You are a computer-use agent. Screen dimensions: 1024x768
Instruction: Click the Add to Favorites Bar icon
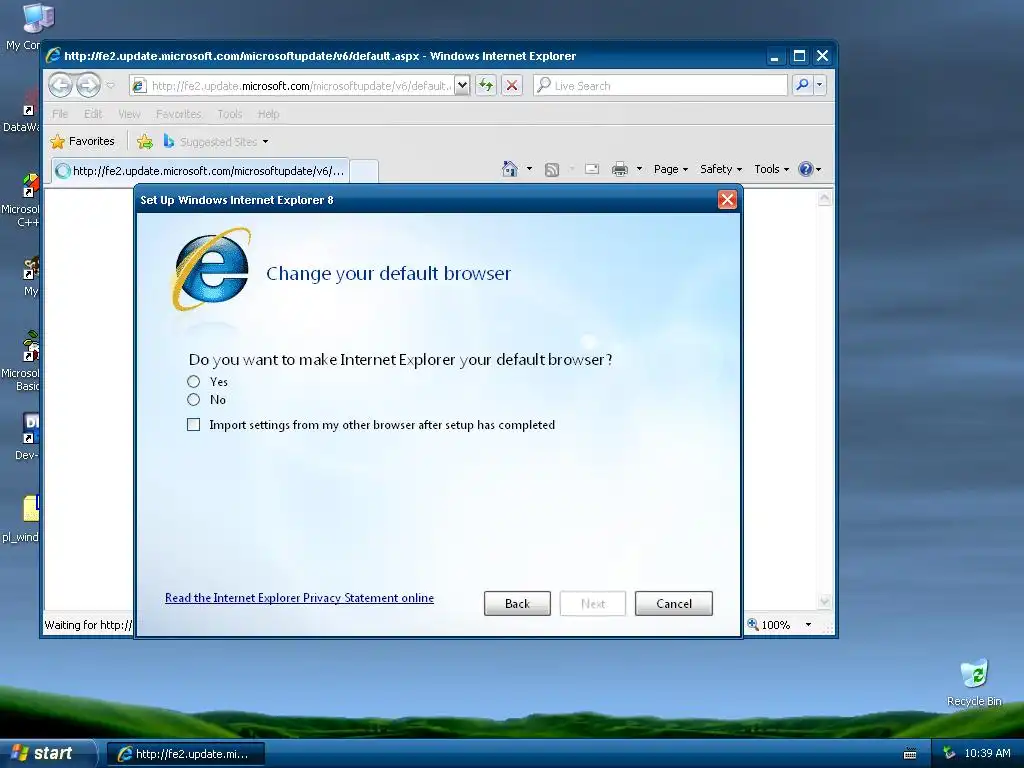click(145, 141)
